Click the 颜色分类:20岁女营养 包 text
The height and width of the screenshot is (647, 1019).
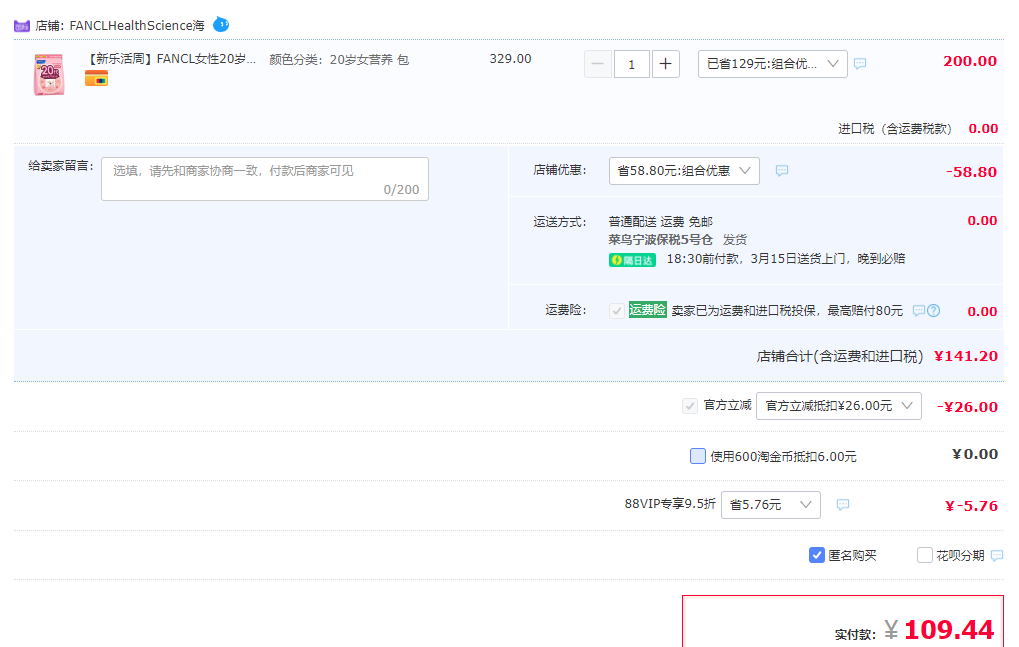tap(339, 60)
